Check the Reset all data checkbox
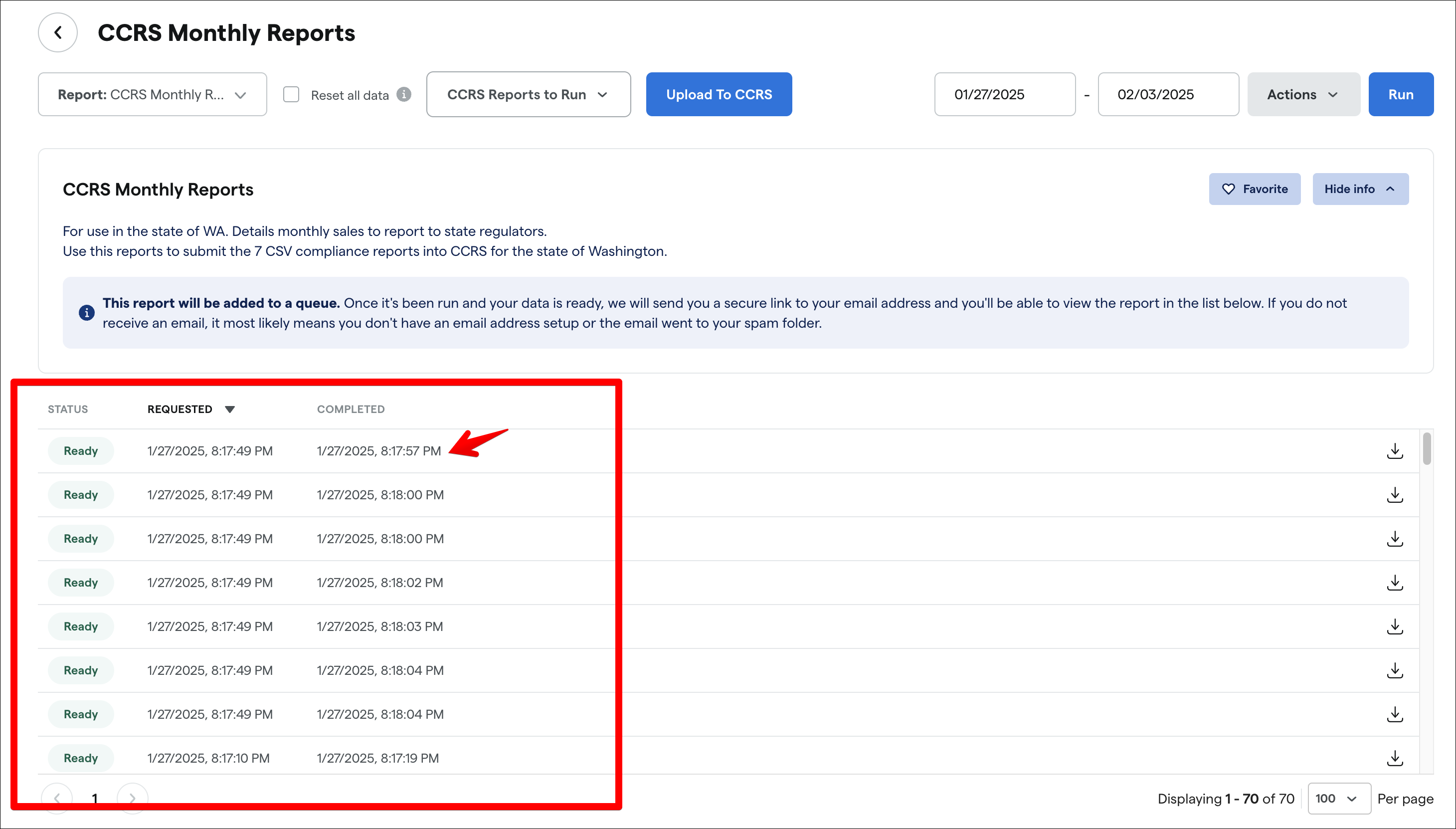 (x=291, y=94)
